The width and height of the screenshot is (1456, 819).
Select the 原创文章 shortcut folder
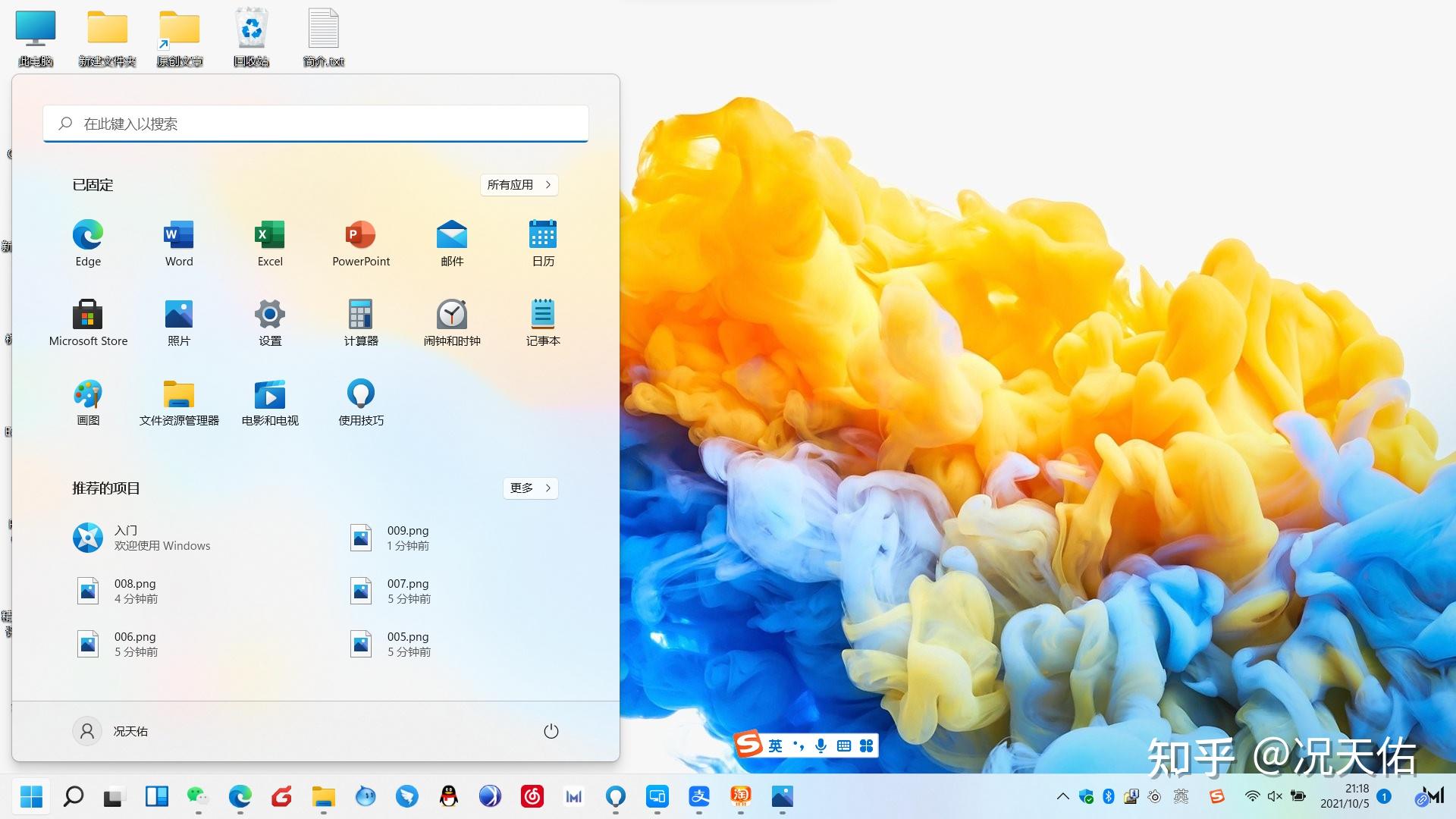(x=180, y=38)
